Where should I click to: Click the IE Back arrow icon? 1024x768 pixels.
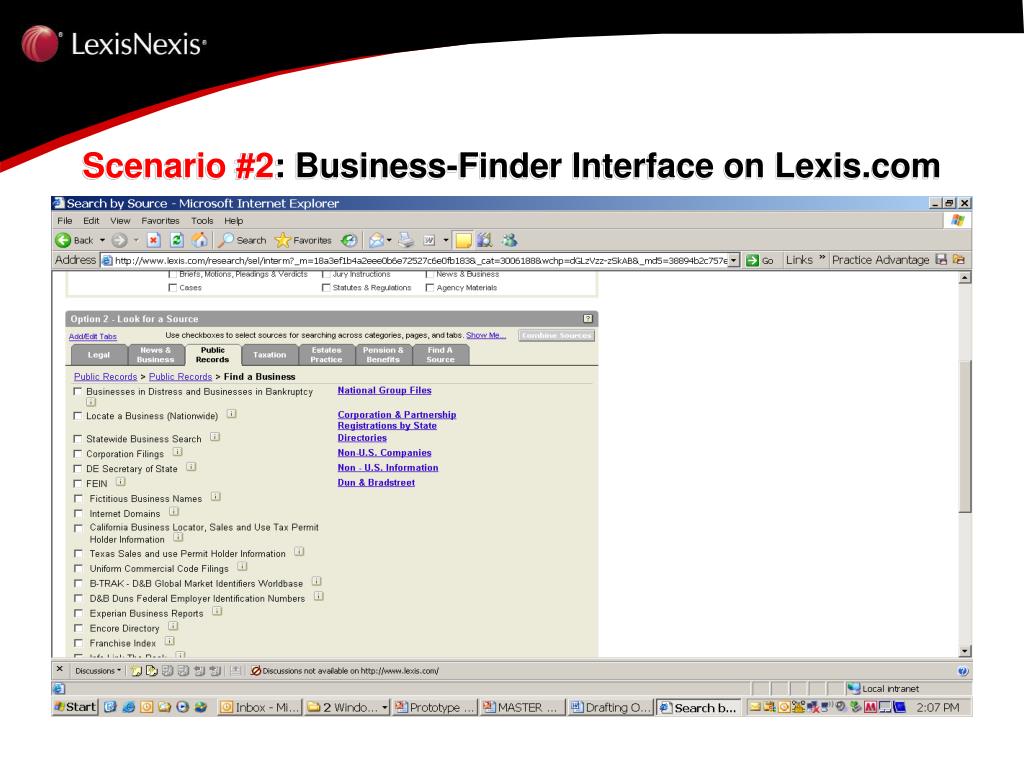click(x=63, y=240)
